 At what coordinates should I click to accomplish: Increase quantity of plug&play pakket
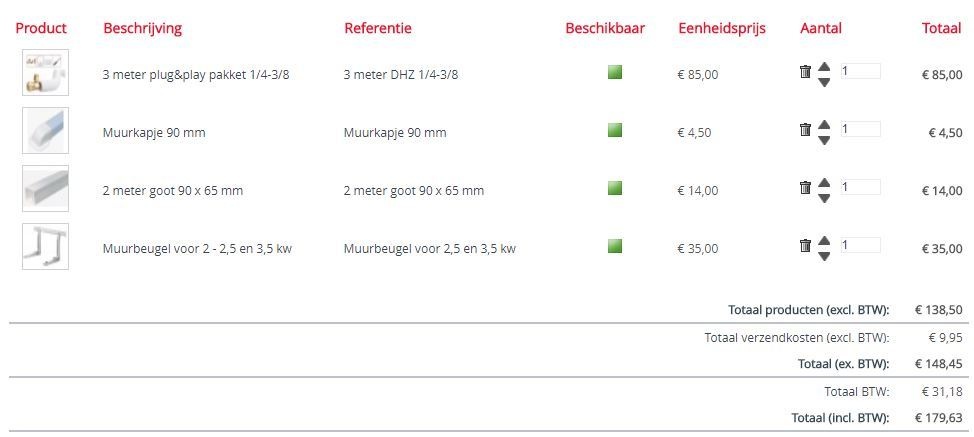click(824, 66)
